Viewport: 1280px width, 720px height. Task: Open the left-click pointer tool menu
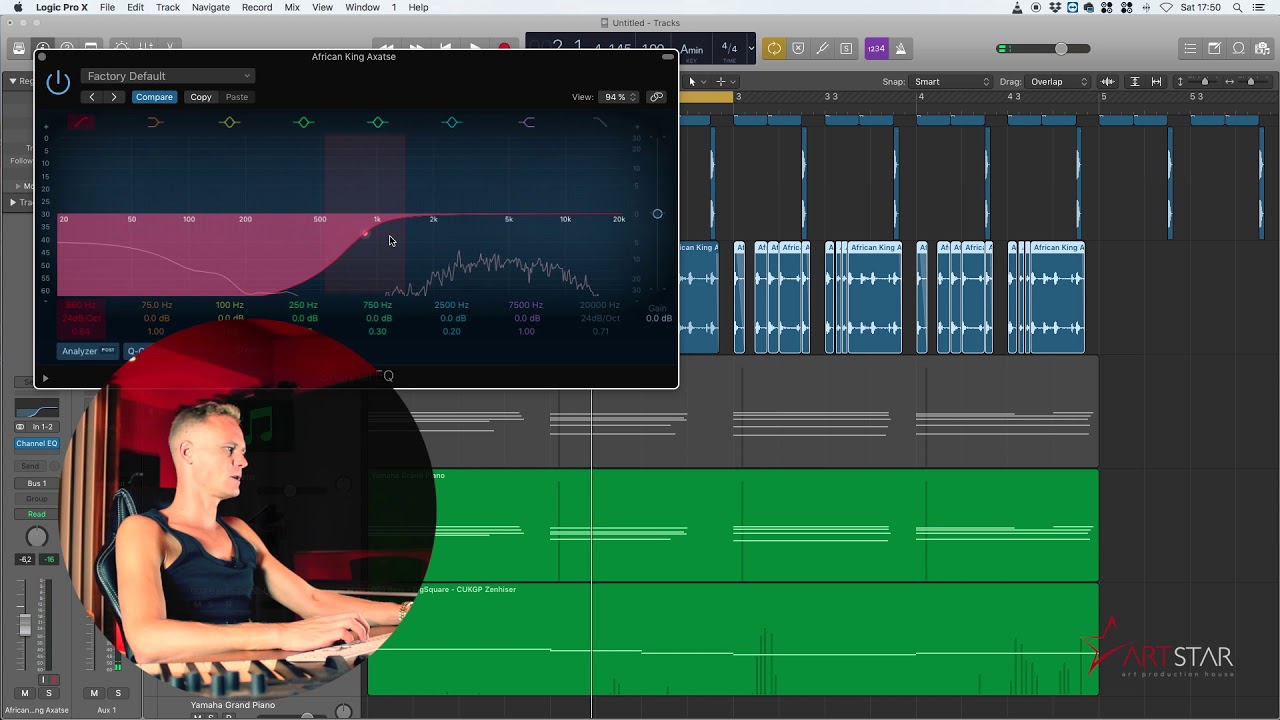pos(697,82)
